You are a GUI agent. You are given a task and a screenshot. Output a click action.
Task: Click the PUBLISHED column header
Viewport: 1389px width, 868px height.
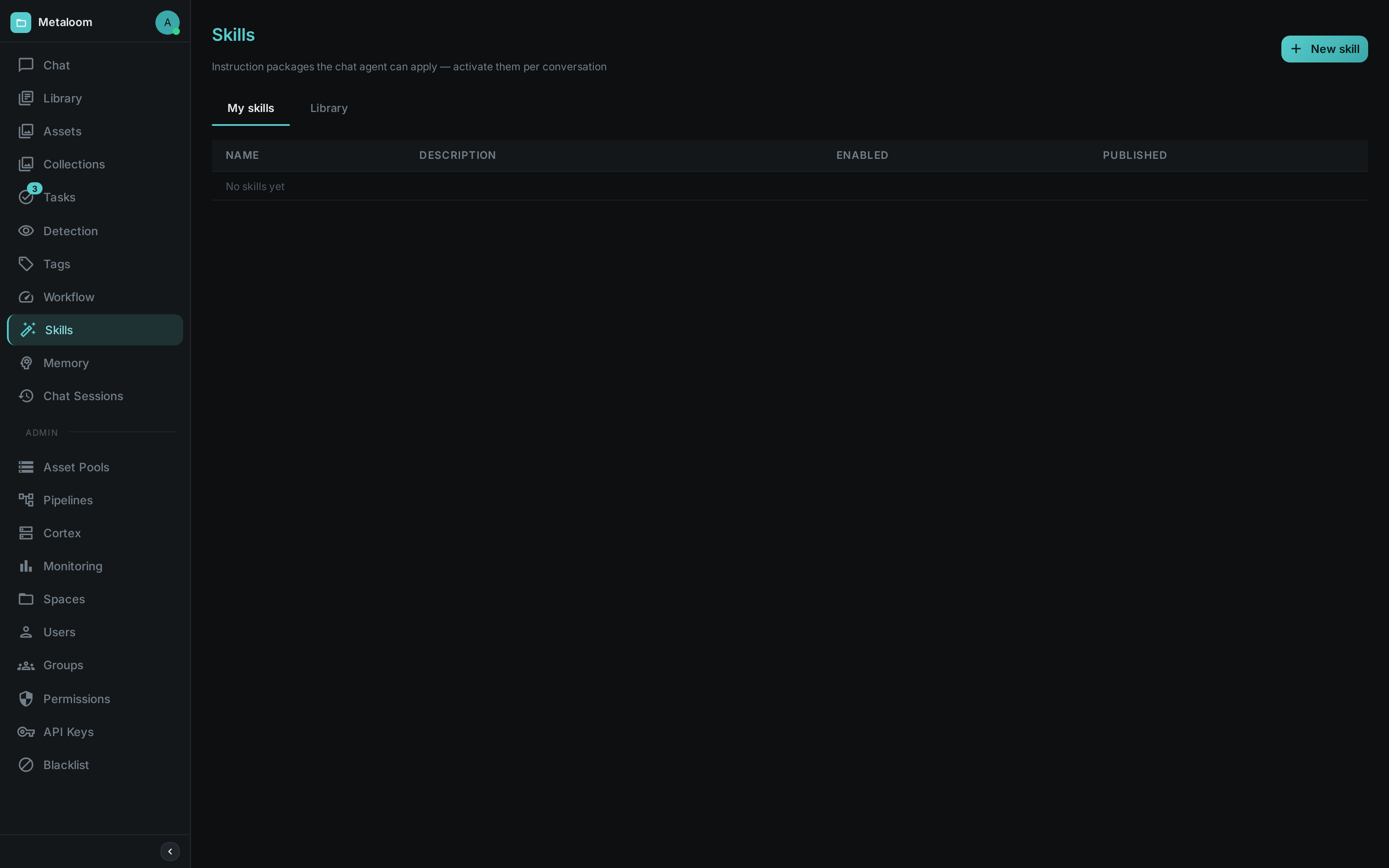click(1135, 155)
